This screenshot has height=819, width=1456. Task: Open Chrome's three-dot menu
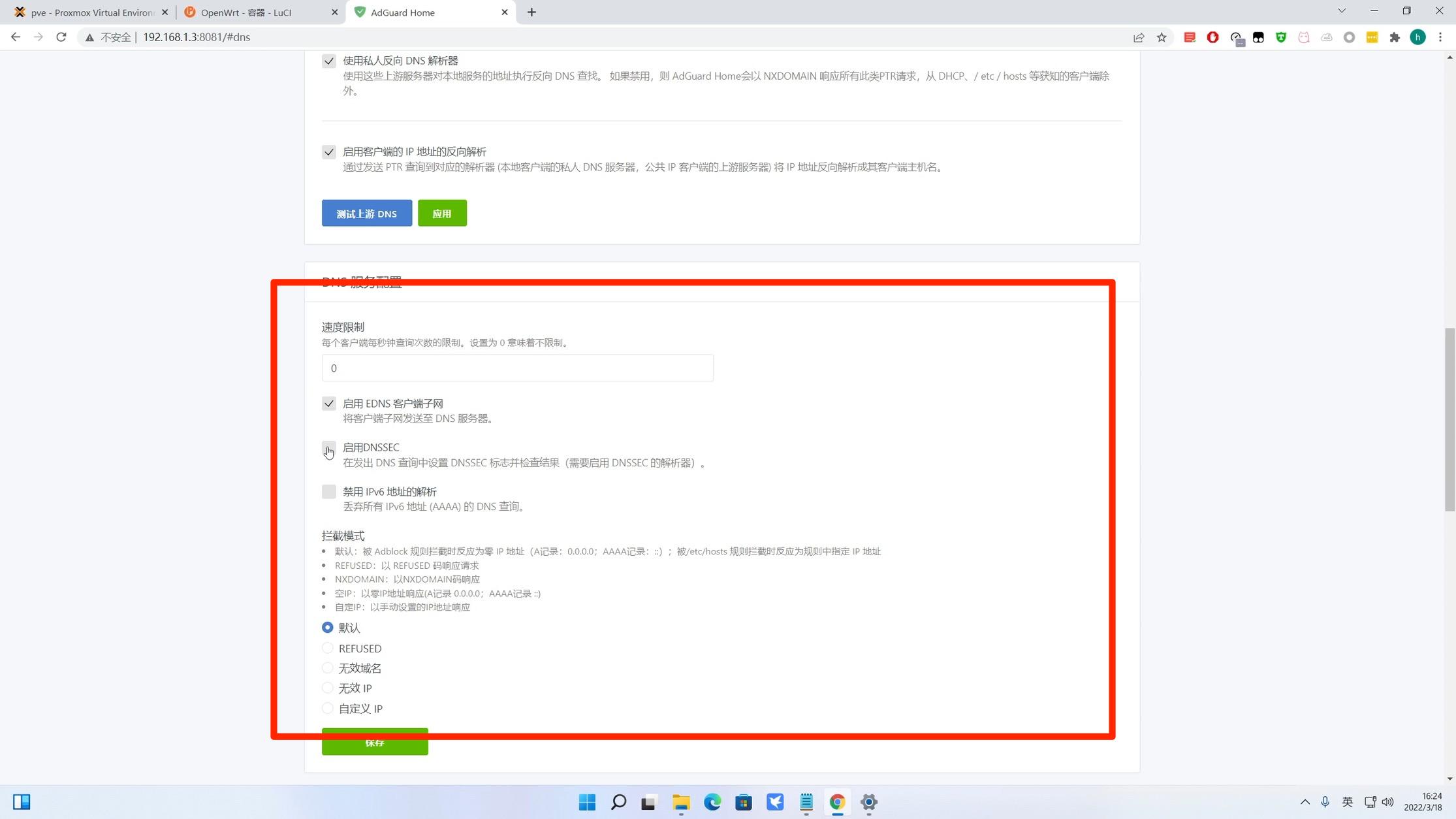(1441, 37)
